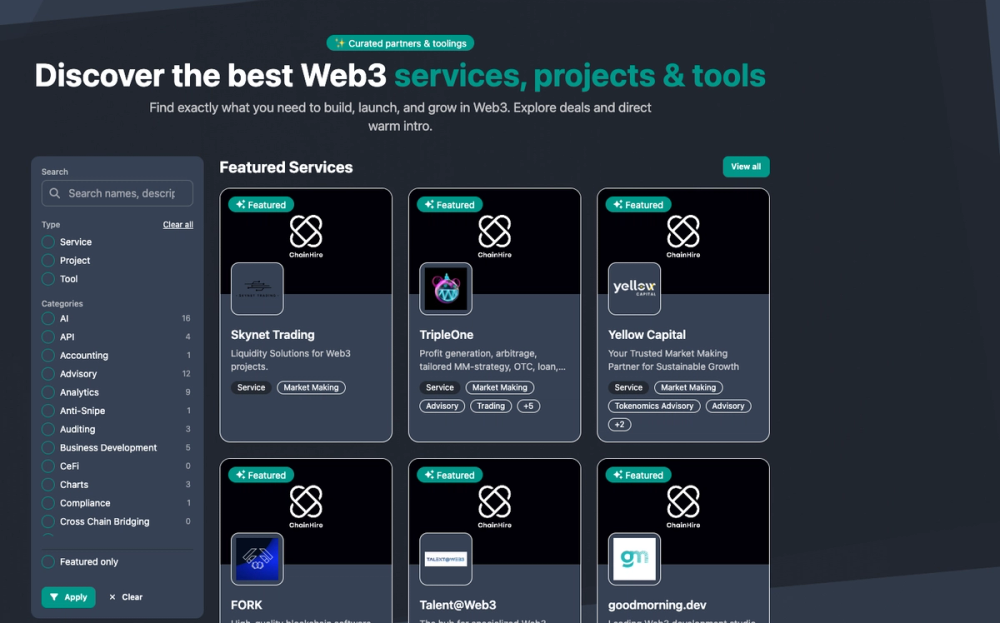Click Market Making tag on TripleOne card
The height and width of the screenshot is (623, 1000).
[x=500, y=388]
